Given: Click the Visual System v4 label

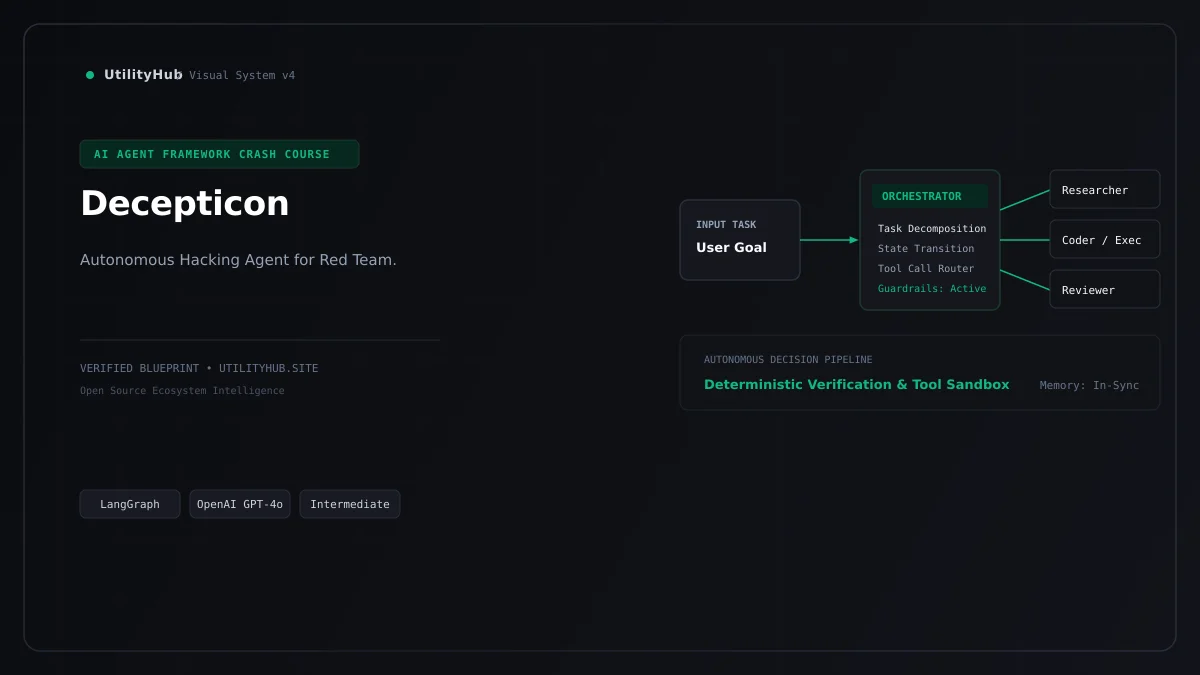Looking at the screenshot, I should pos(242,76).
